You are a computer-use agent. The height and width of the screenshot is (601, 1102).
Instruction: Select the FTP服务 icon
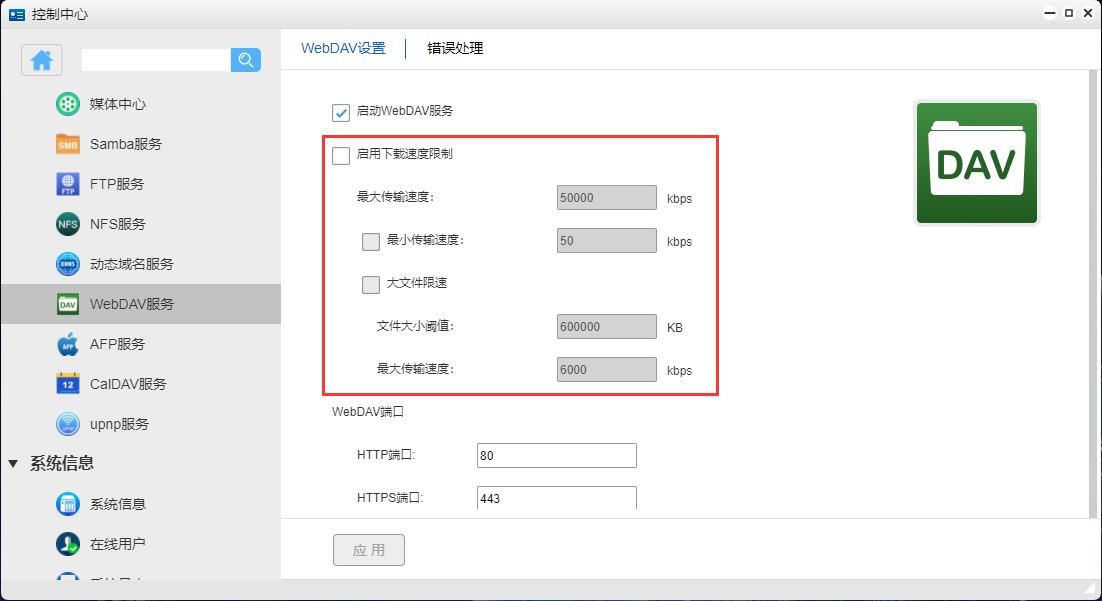point(68,184)
